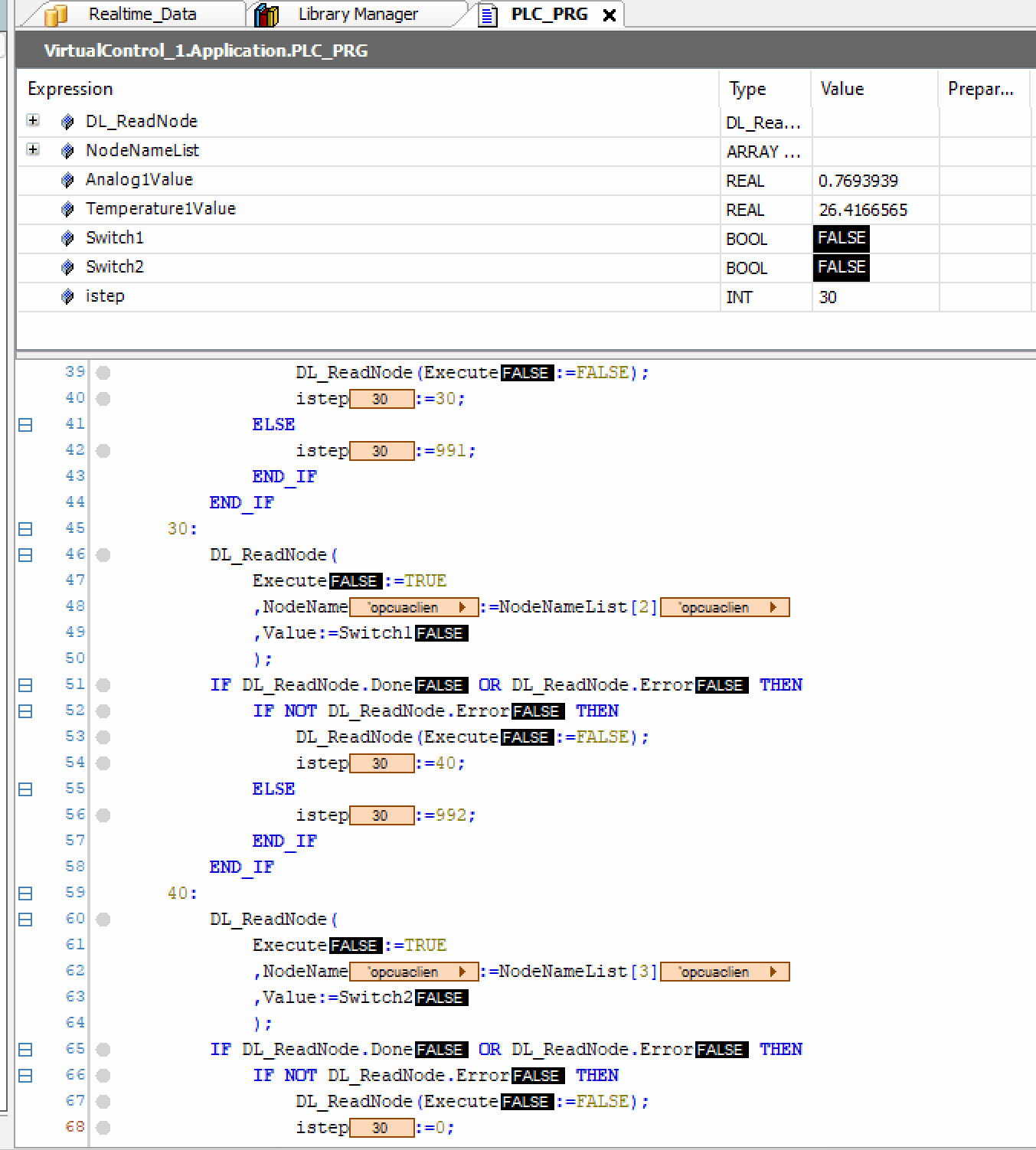Viewport: 1036px width, 1150px height.
Task: Click the Temperature1Value variable icon
Action: coord(67,209)
